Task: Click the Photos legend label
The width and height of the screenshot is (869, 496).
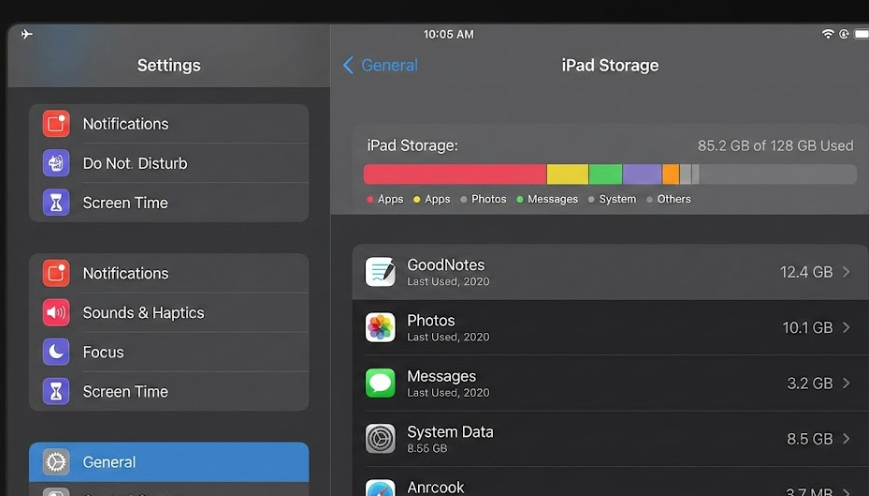Action: point(489,199)
